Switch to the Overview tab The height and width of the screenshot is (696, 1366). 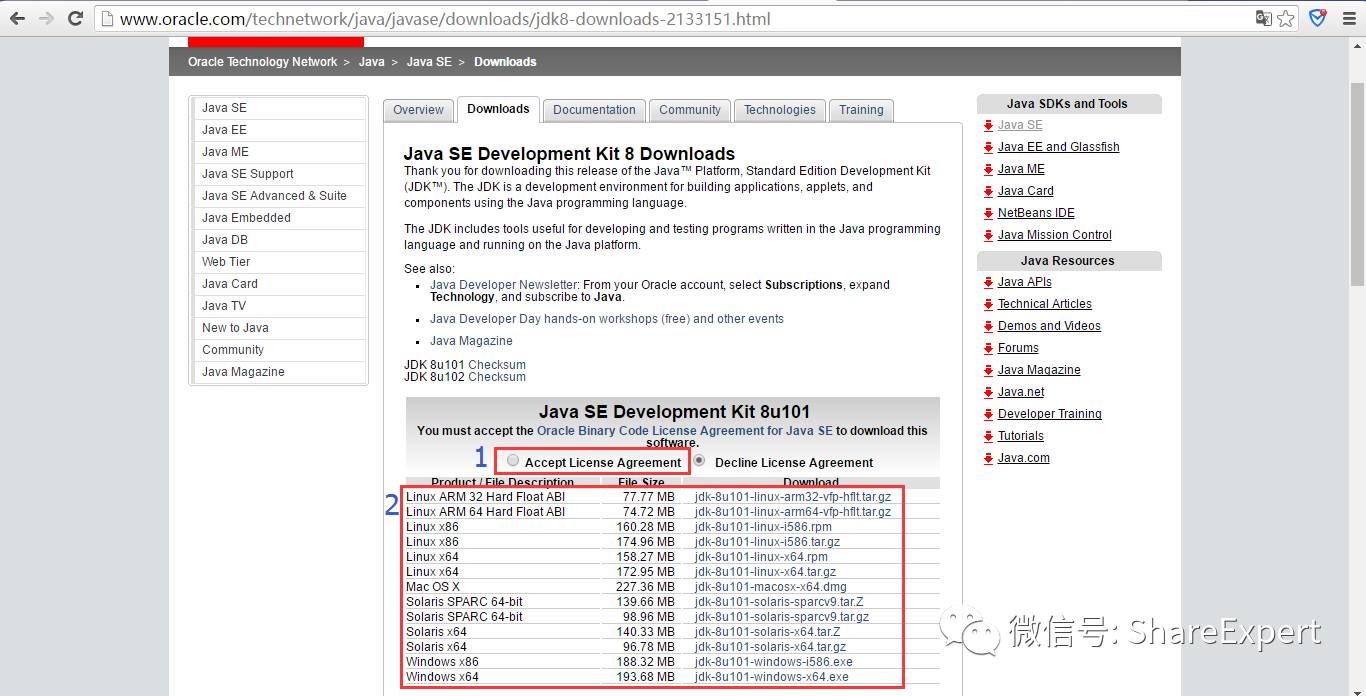[x=418, y=110]
